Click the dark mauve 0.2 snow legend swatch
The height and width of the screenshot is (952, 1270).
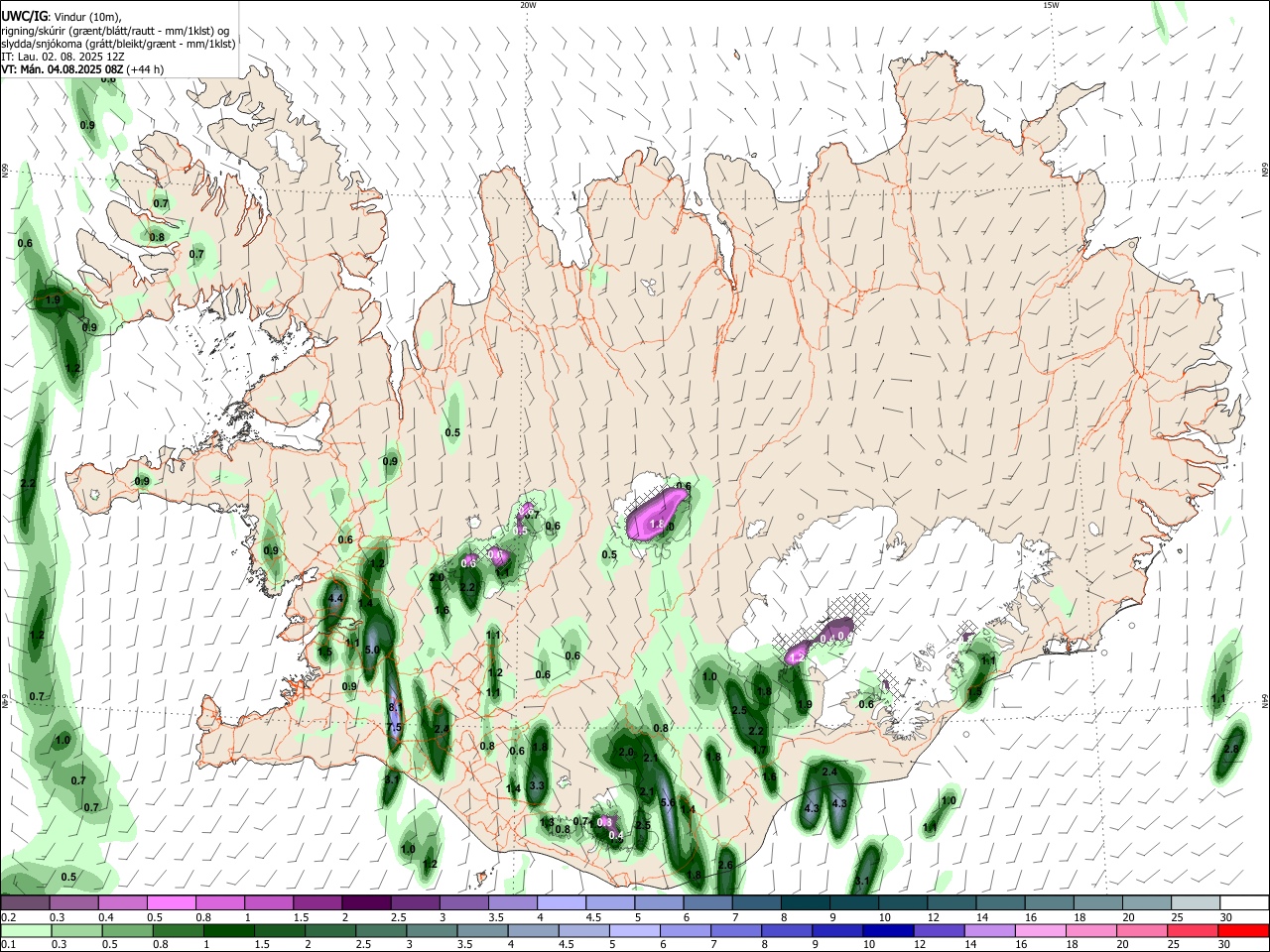[x=25, y=902]
